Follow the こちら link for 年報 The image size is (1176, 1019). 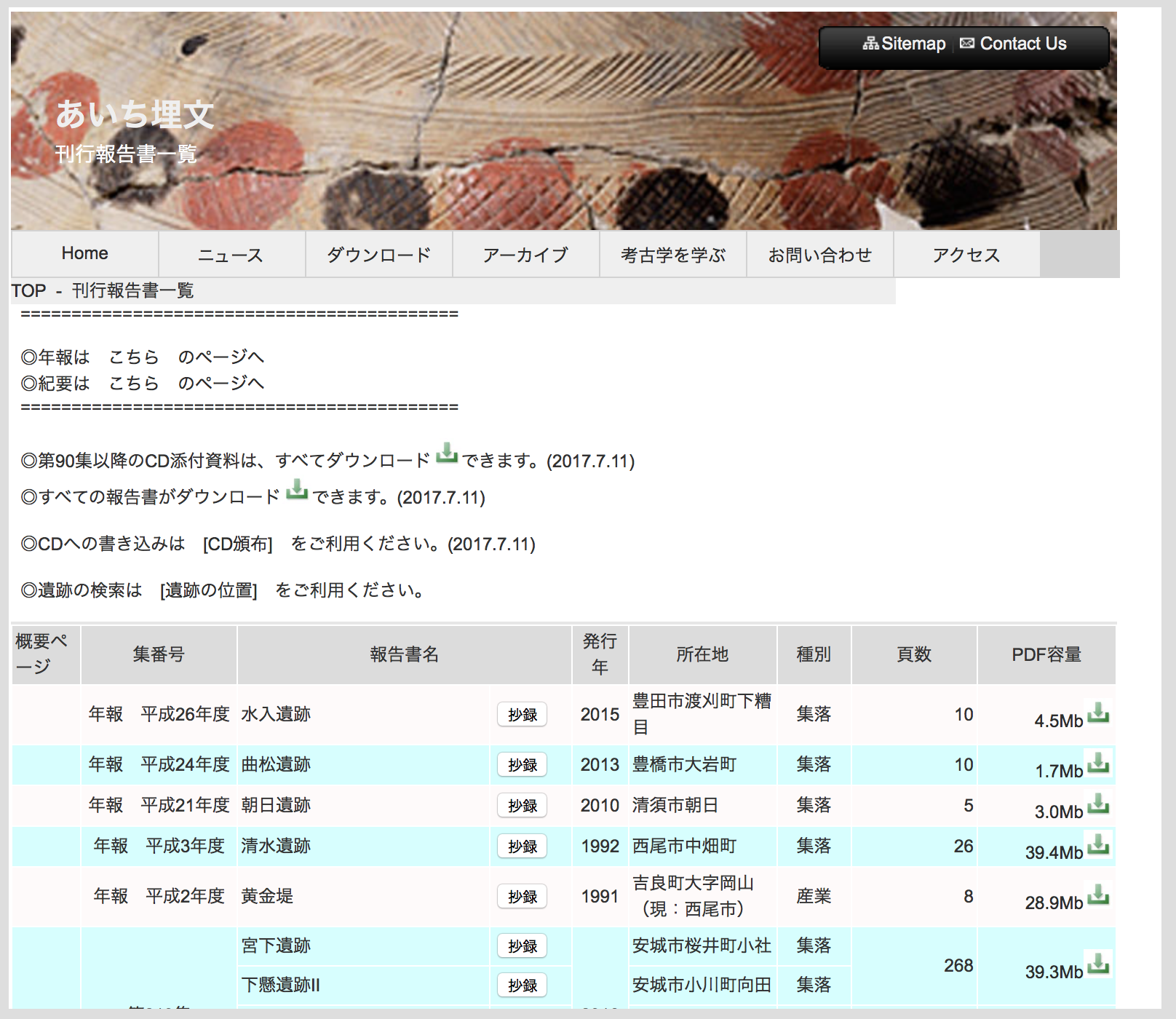[x=134, y=357]
